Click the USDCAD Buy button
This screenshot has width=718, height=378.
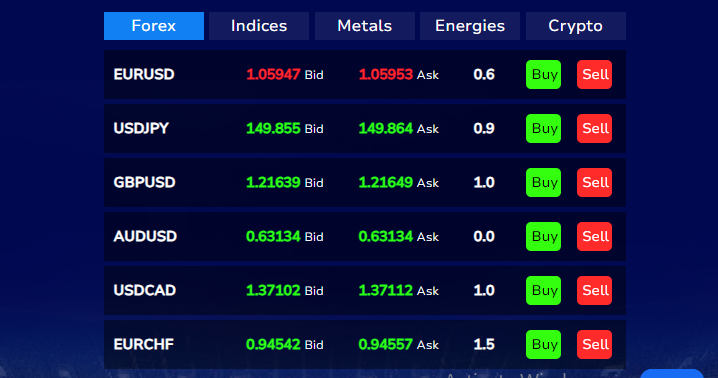pyautogui.click(x=544, y=290)
